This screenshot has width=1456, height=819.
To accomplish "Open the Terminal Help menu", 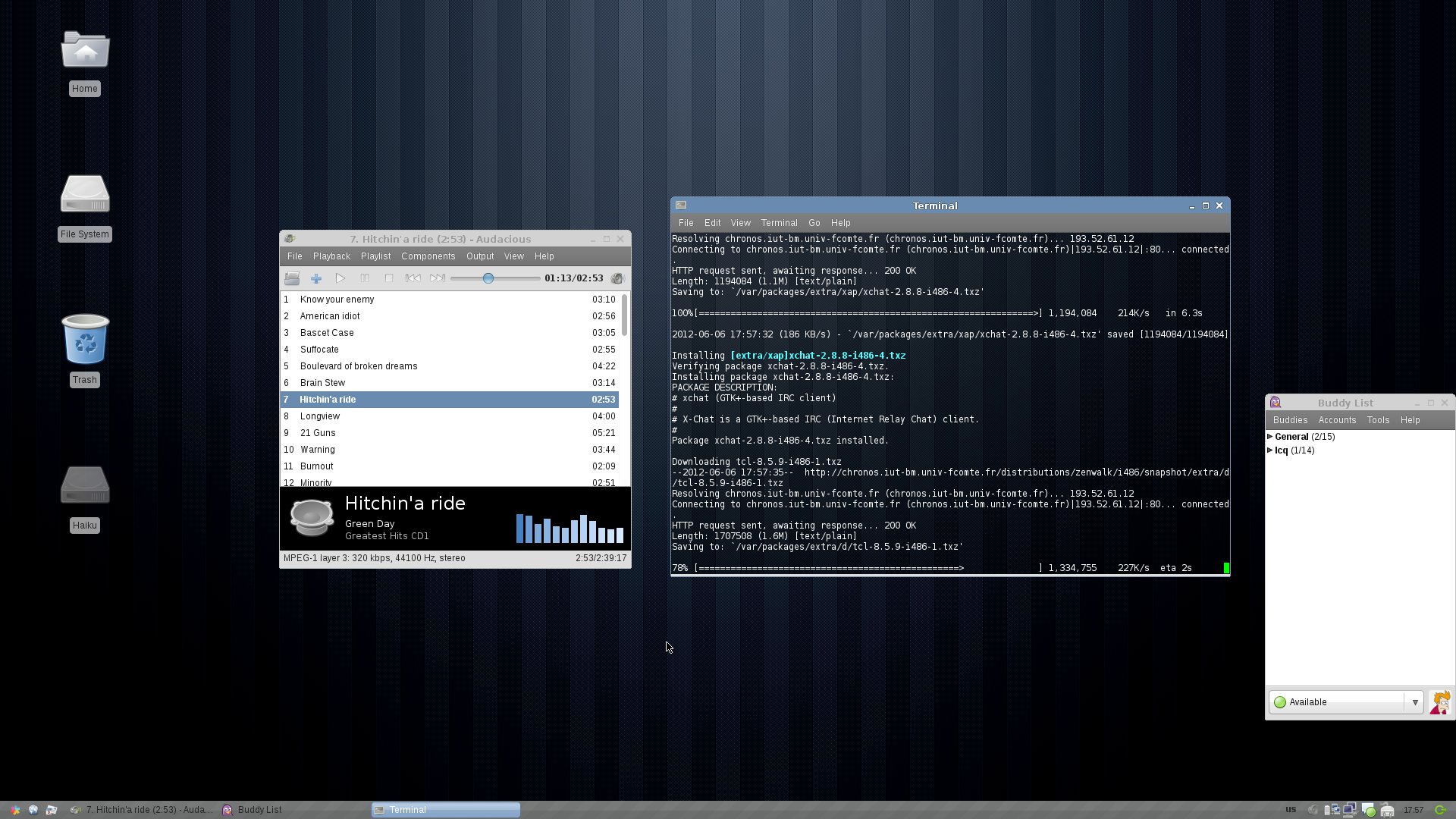I will point(840,223).
